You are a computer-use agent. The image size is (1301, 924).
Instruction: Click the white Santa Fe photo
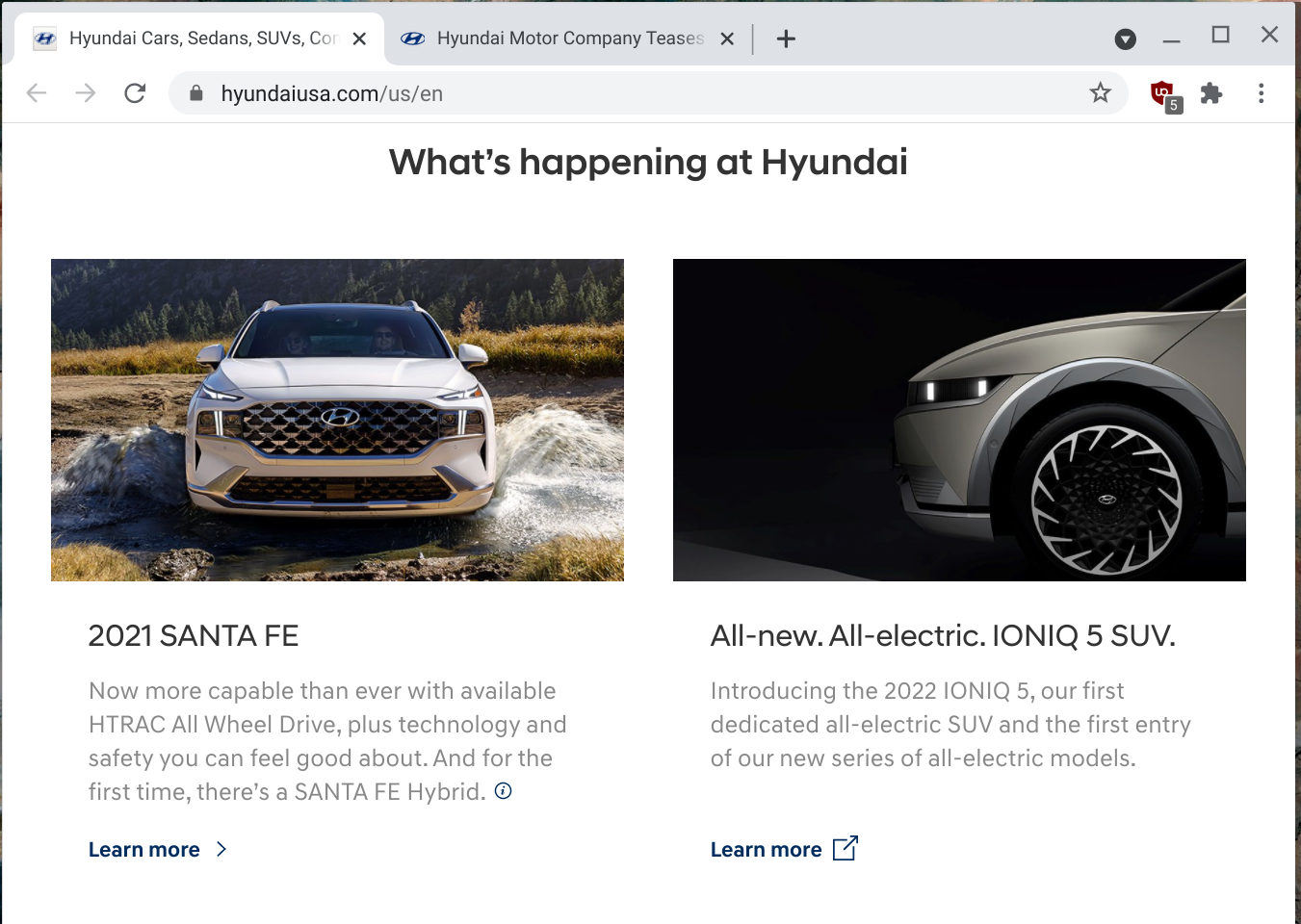click(337, 420)
